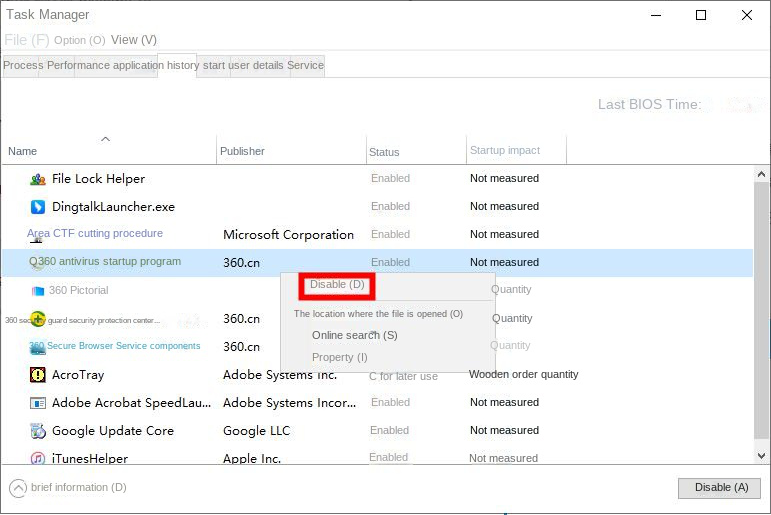Image resolution: width=771 pixels, height=515 pixels.
Task: Sort by Startup impact column
Action: 505,151
